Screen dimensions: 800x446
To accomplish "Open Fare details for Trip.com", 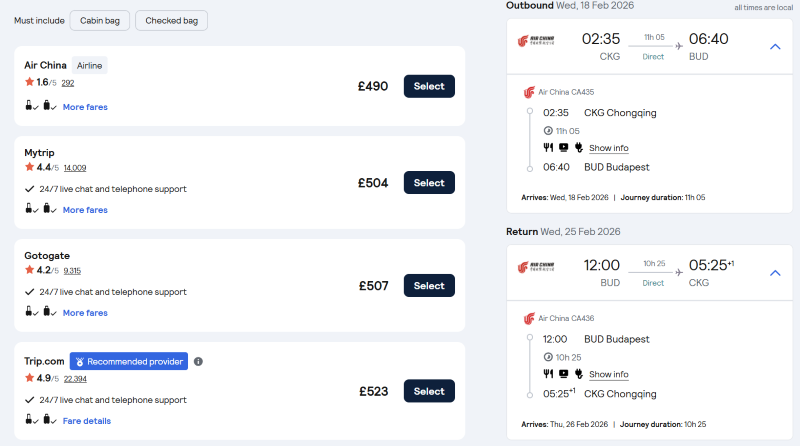I will 87,421.
